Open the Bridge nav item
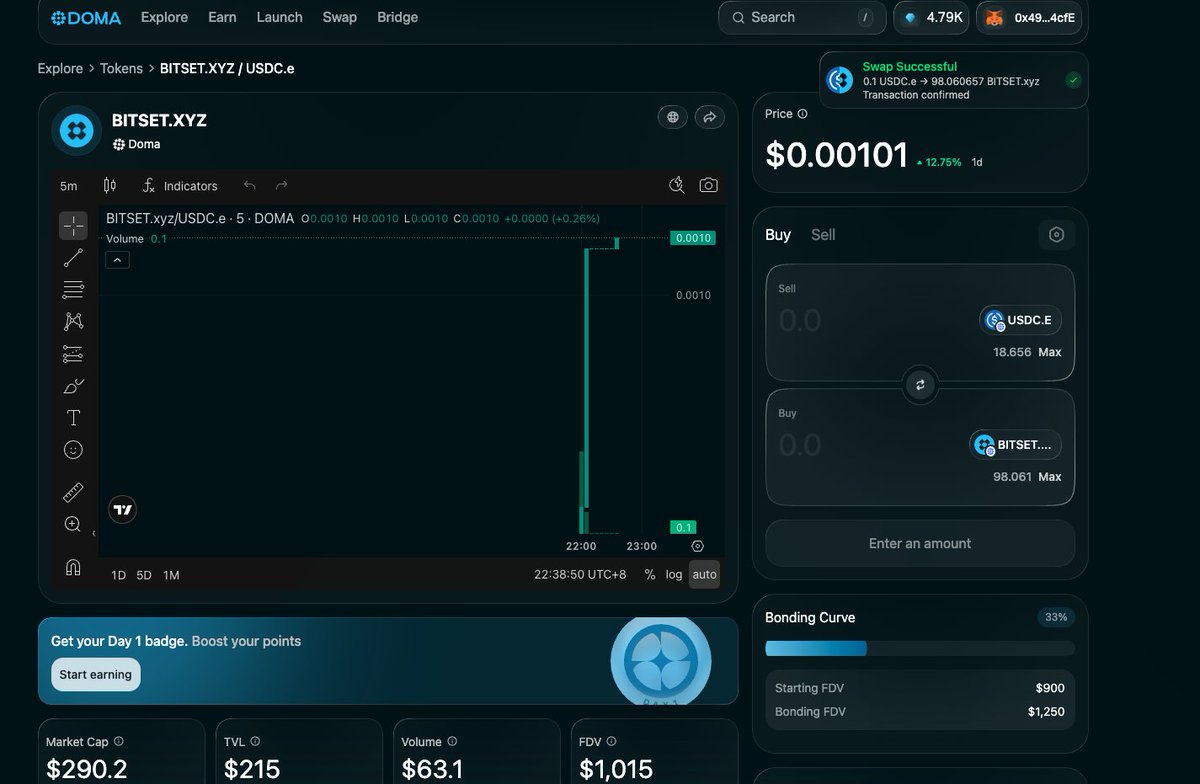 (398, 17)
